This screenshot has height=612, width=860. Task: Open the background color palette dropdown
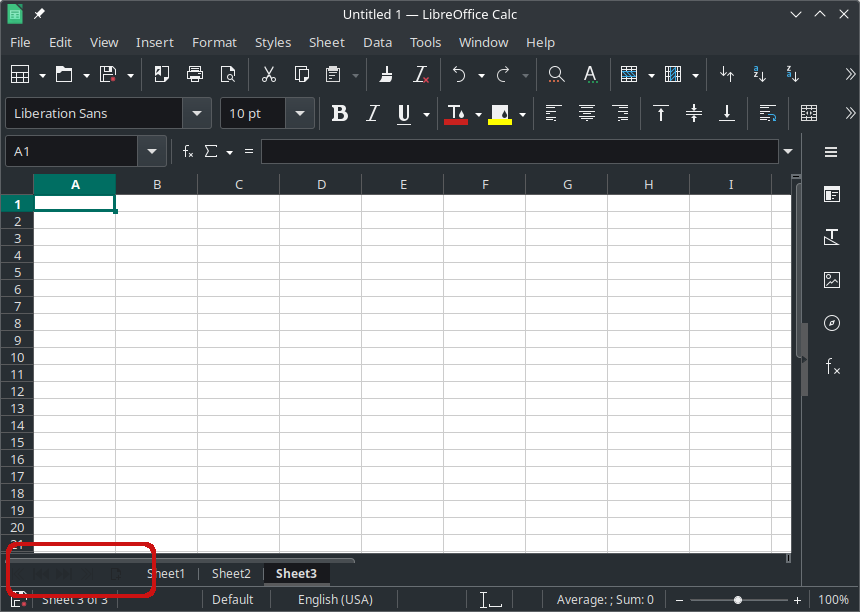pos(522,115)
